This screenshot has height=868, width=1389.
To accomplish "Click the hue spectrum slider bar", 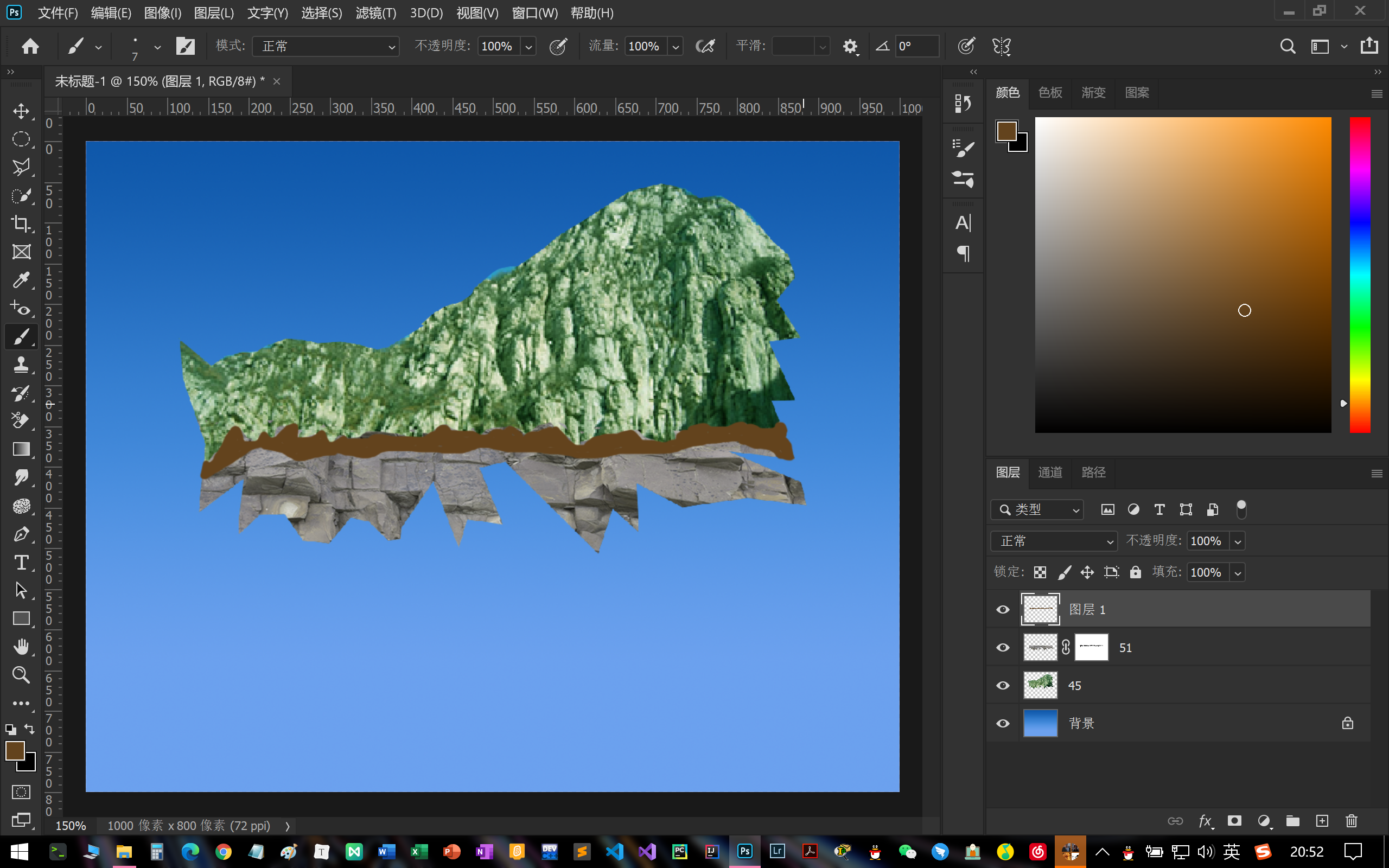I will pyautogui.click(x=1360, y=275).
